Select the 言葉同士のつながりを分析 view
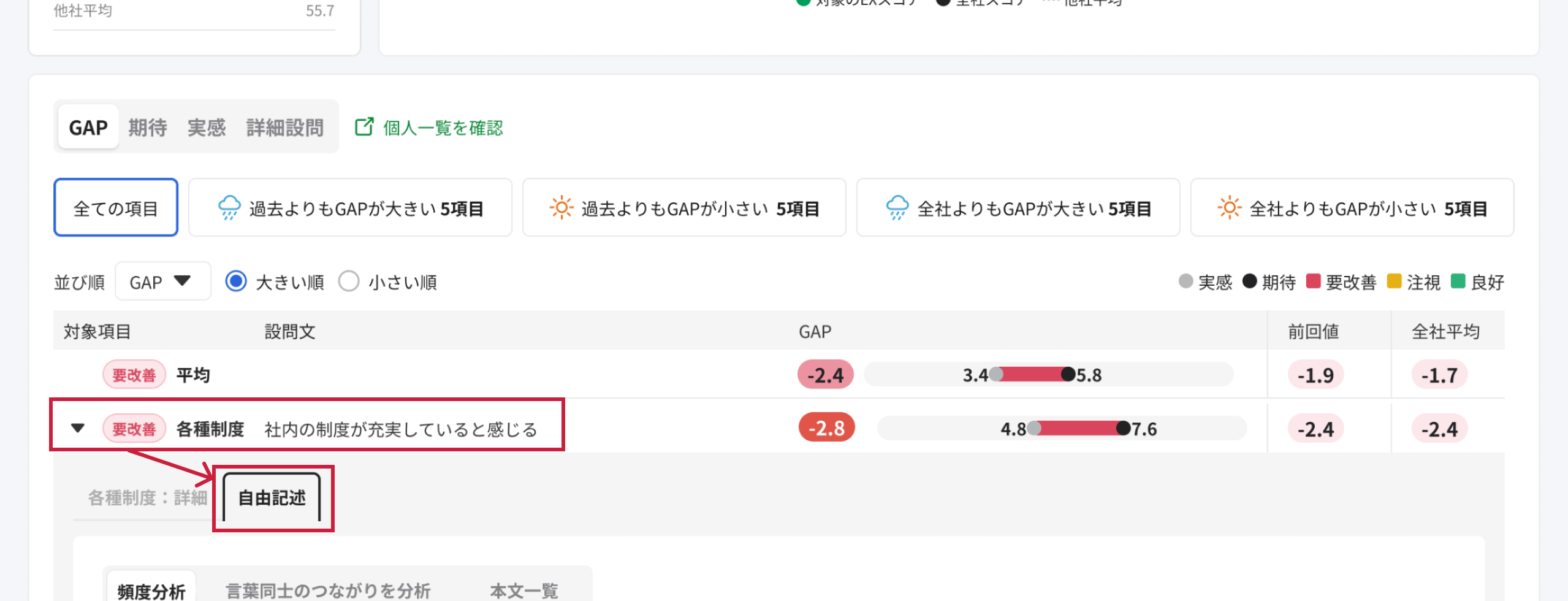Screen dimensions: 1568x601 (x=328, y=591)
